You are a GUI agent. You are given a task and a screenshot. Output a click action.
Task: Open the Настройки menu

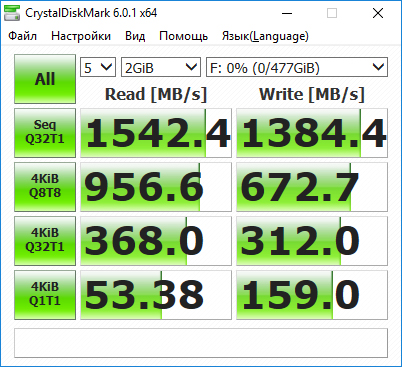tap(81, 36)
